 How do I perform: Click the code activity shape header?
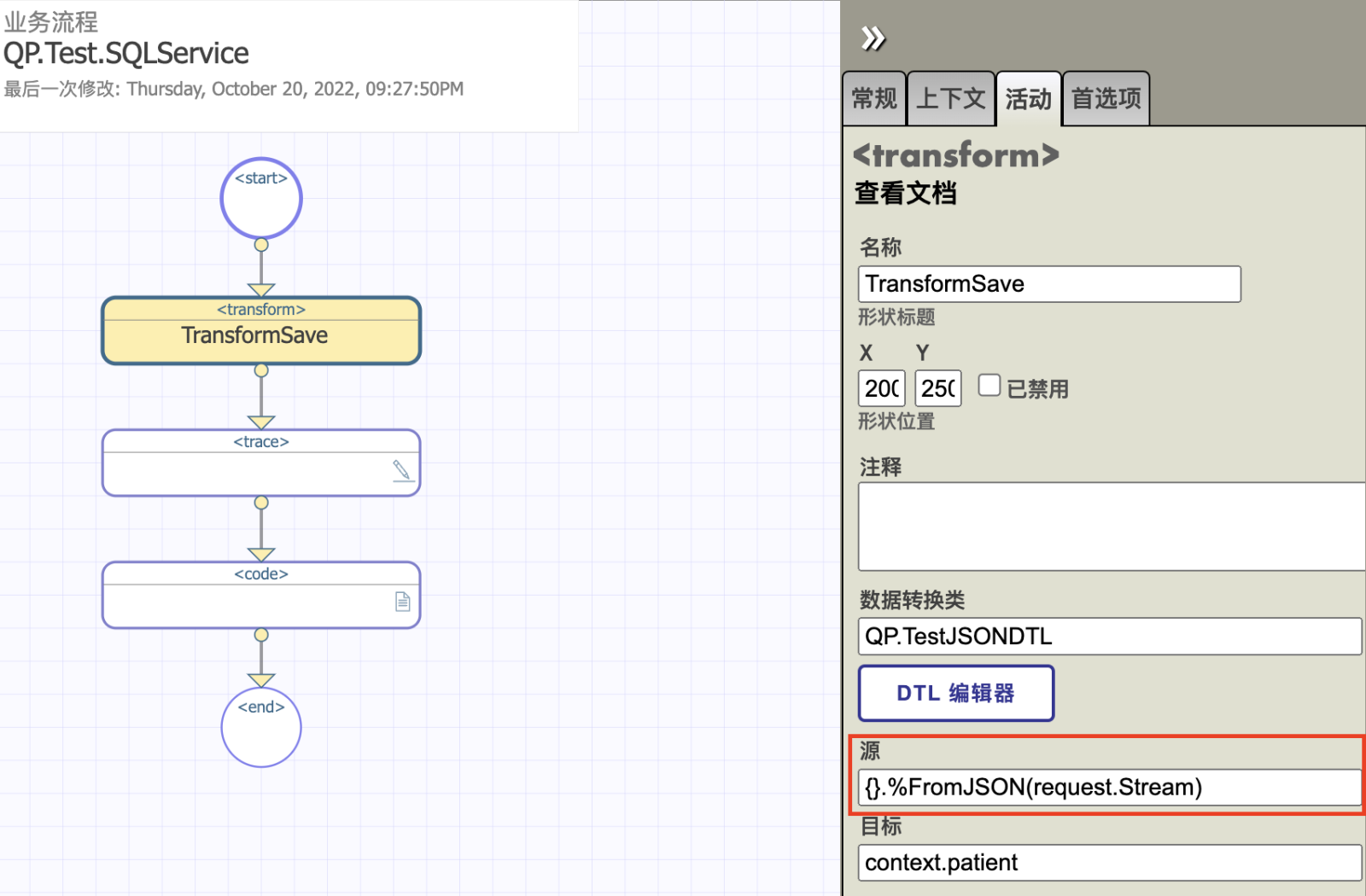point(261,574)
